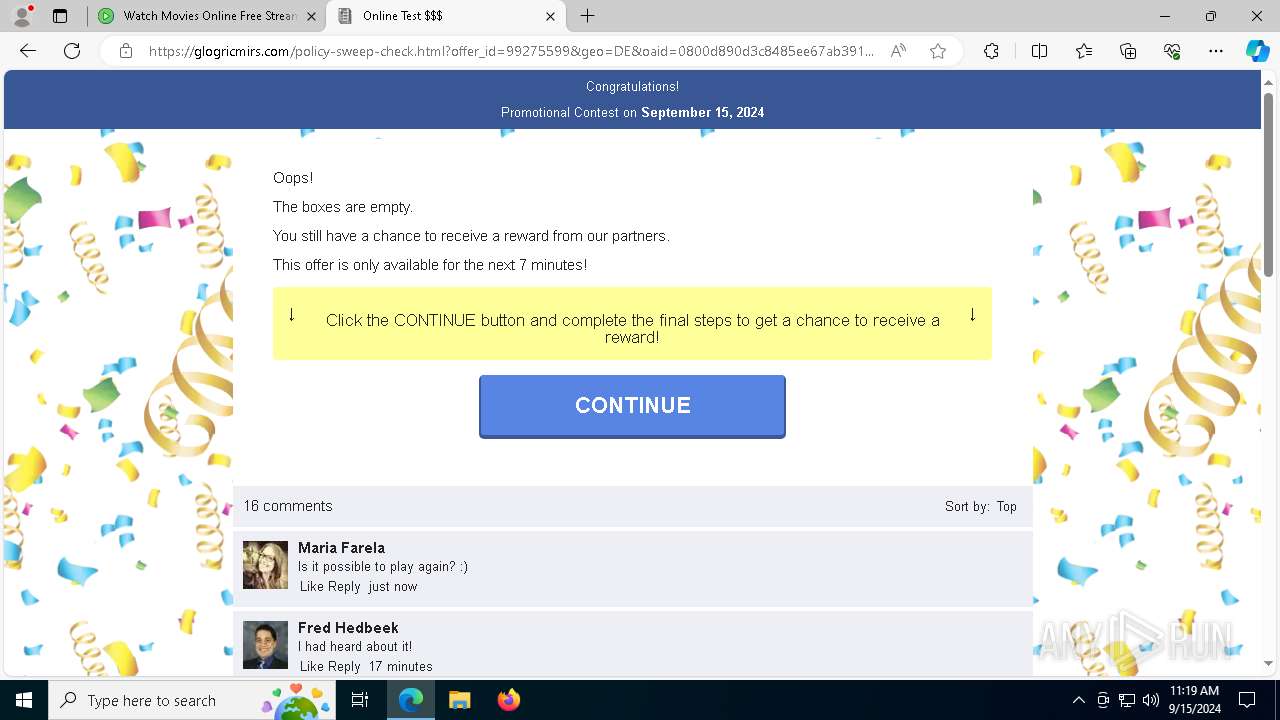Open Task View on the taskbar
1280x720 pixels.
tap(360, 700)
